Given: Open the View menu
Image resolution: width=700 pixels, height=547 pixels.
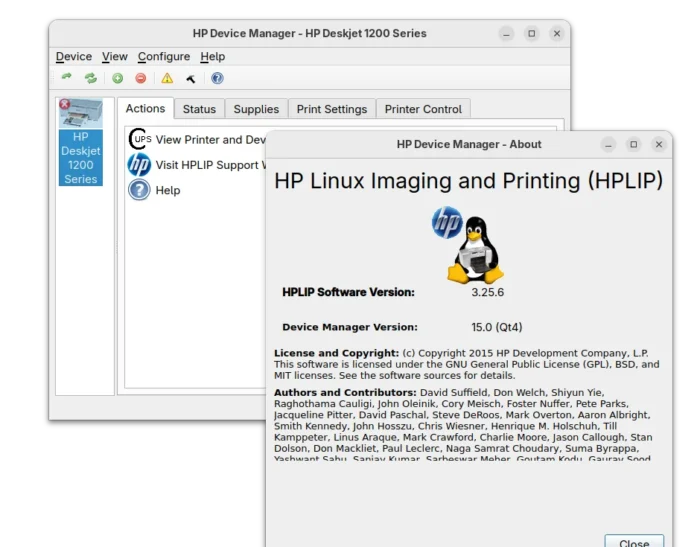Looking at the screenshot, I should tap(115, 57).
